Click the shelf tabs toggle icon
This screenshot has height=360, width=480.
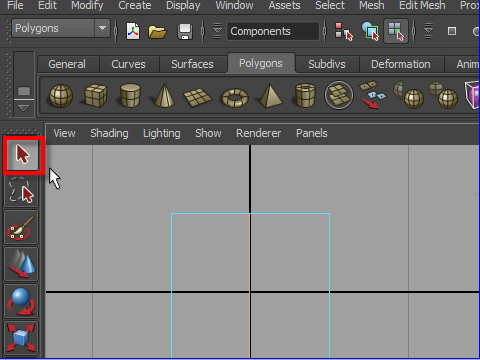click(x=24, y=91)
